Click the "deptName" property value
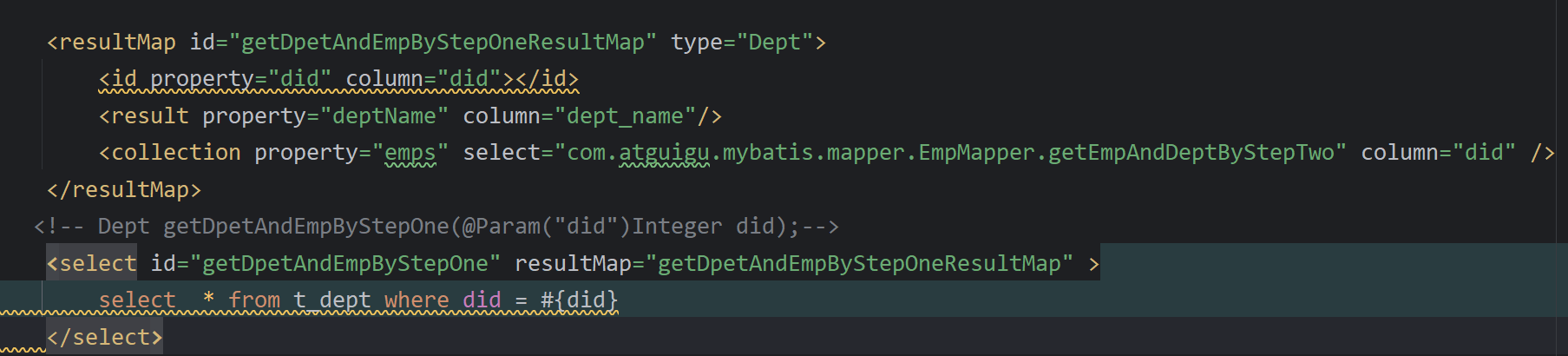The image size is (1568, 356). 384,116
